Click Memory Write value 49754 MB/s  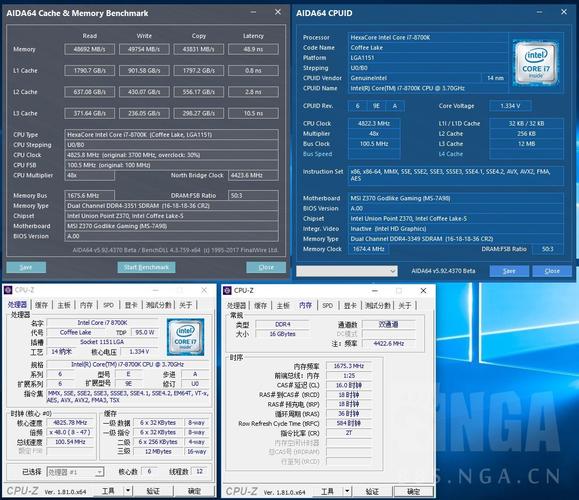click(144, 49)
